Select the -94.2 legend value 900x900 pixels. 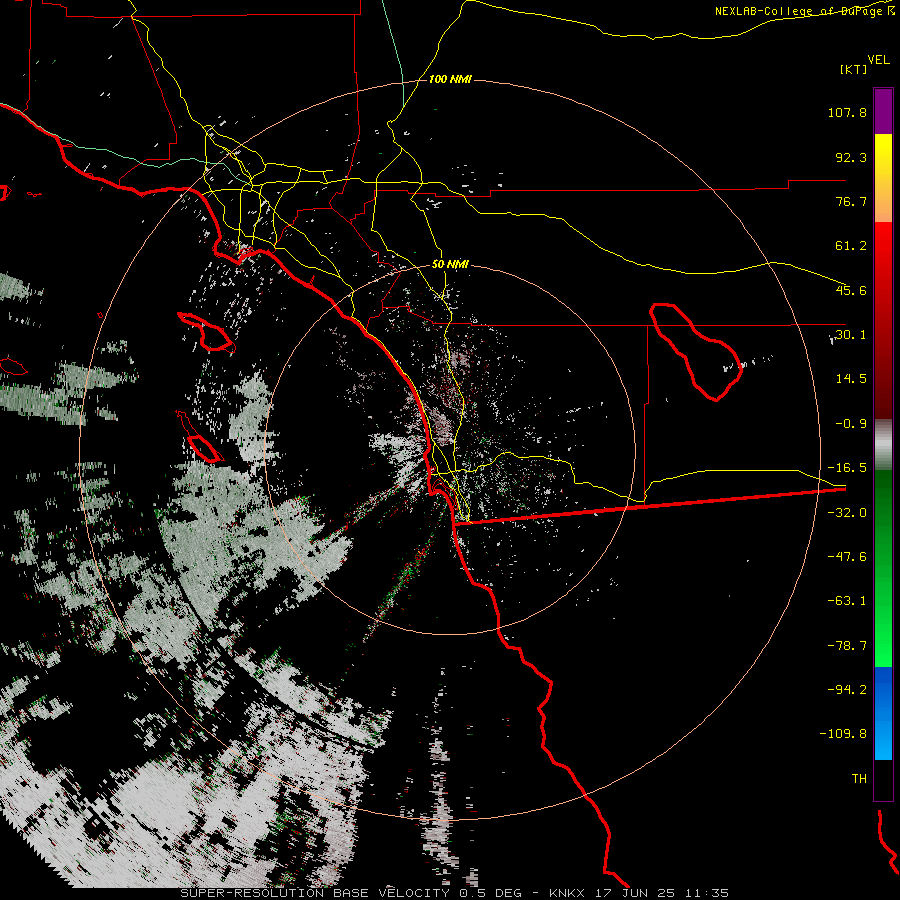click(847, 689)
